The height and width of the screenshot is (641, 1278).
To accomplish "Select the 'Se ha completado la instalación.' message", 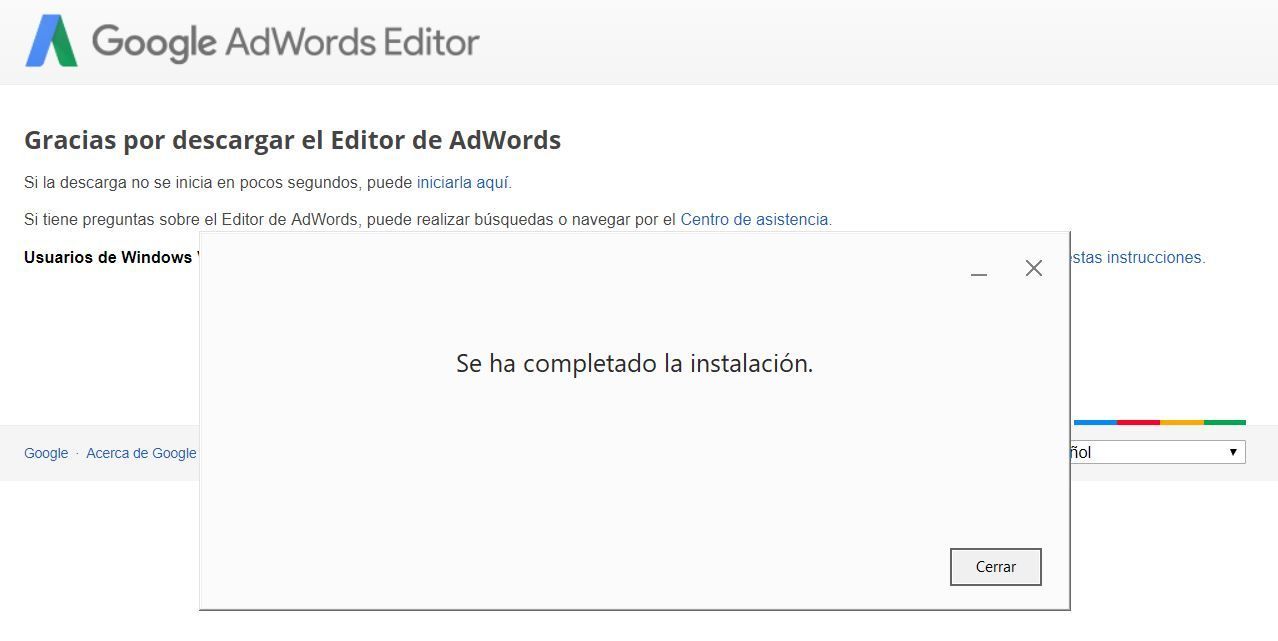I will click(x=634, y=363).
